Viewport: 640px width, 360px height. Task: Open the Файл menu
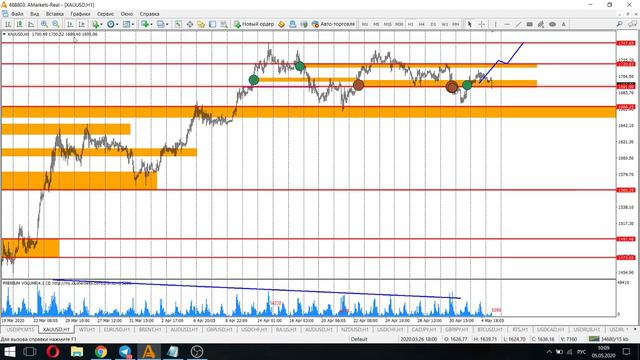(x=17, y=14)
